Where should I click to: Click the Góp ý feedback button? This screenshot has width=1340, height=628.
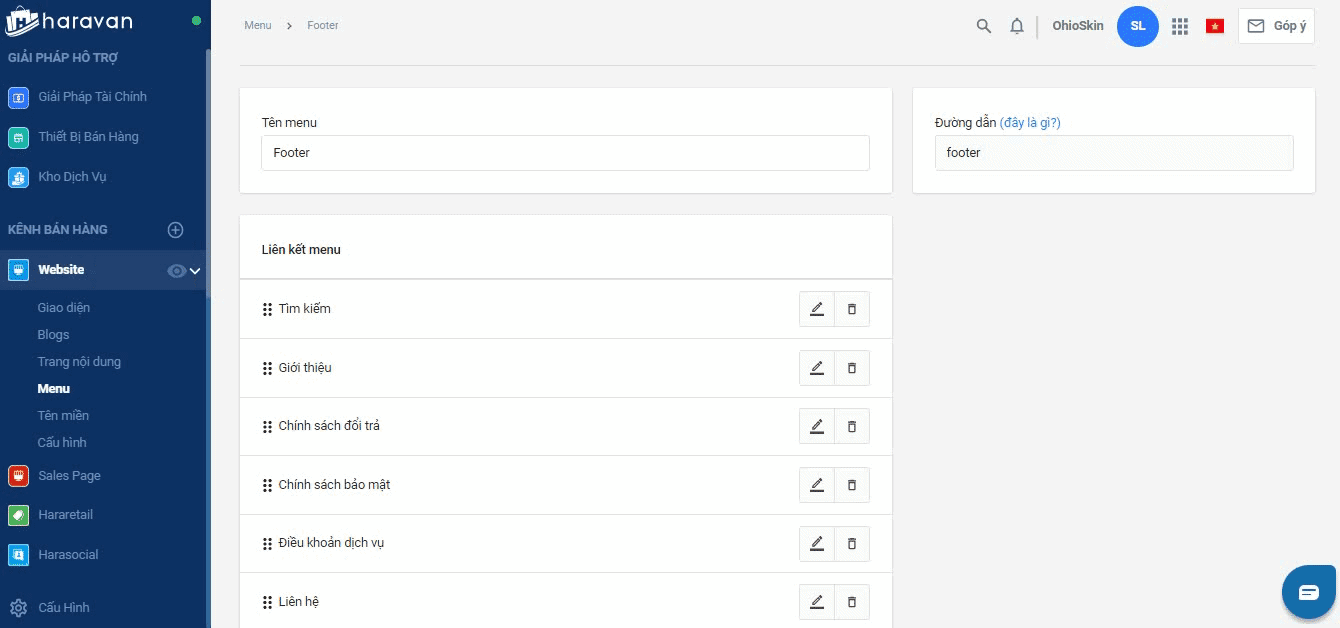pos(1276,26)
